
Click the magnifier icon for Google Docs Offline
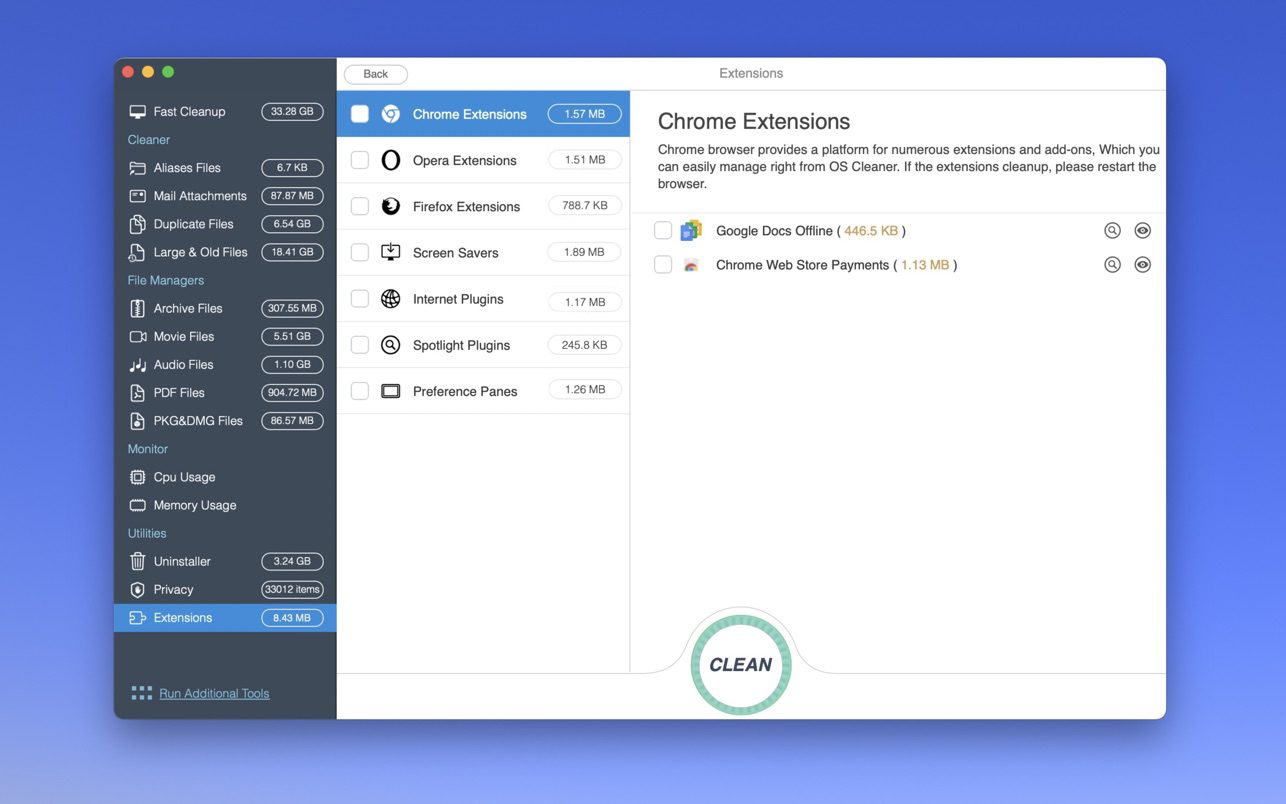1112,231
